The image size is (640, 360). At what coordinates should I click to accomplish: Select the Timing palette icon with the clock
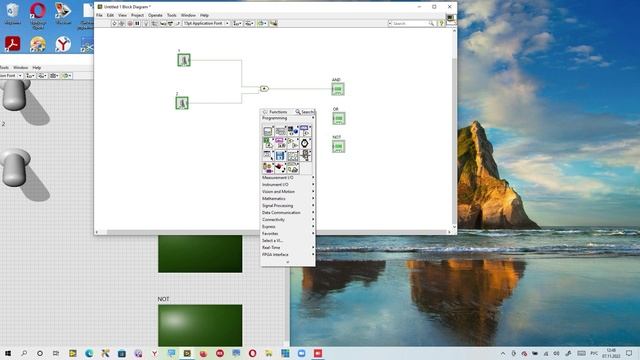305,143
